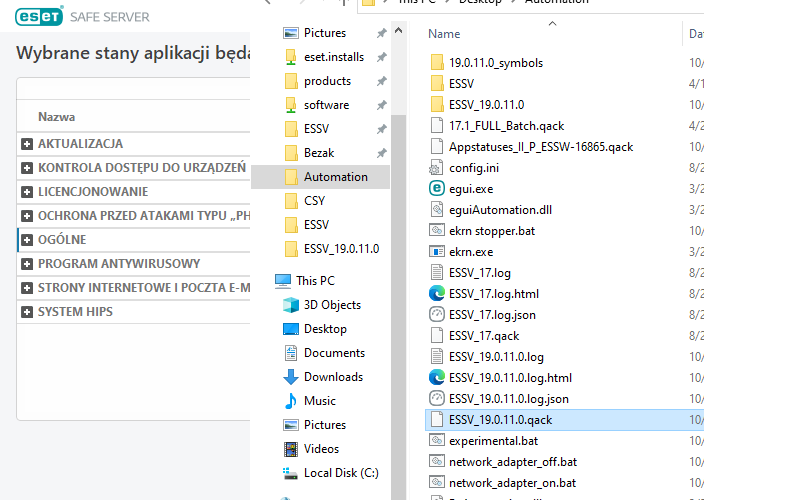Select the Nazwa column header

[57, 117]
